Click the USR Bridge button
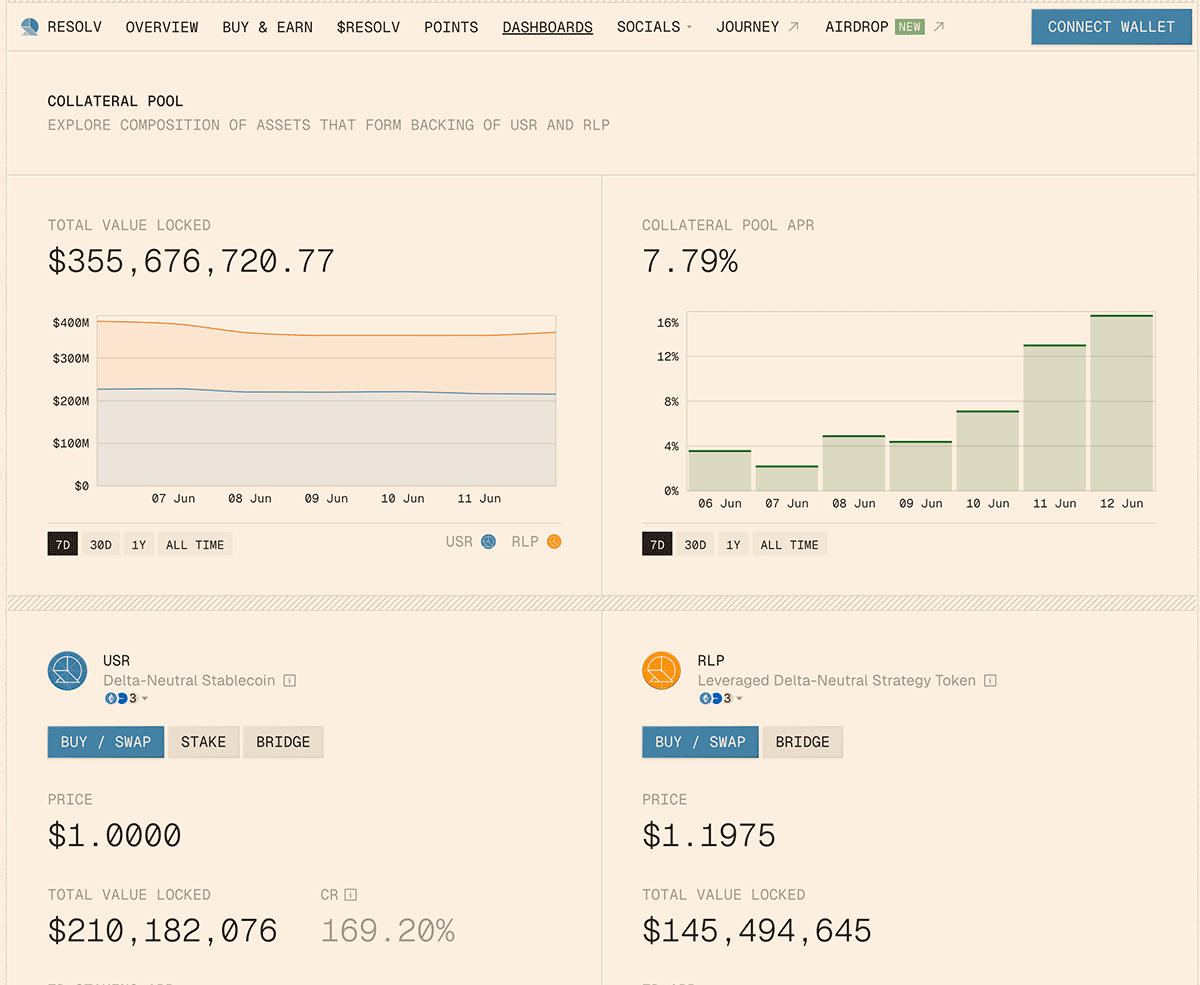This screenshot has height=985, width=1200. tap(283, 742)
